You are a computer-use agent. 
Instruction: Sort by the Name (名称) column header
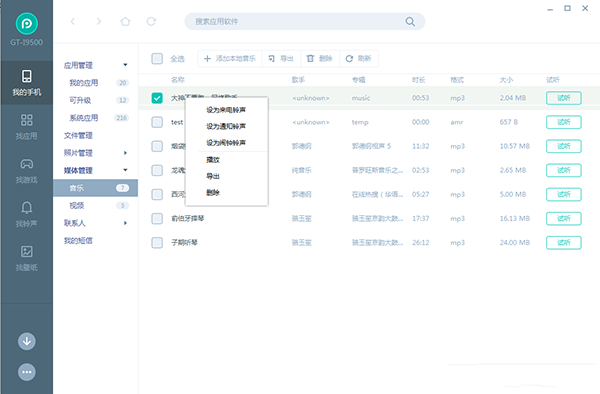[178, 80]
